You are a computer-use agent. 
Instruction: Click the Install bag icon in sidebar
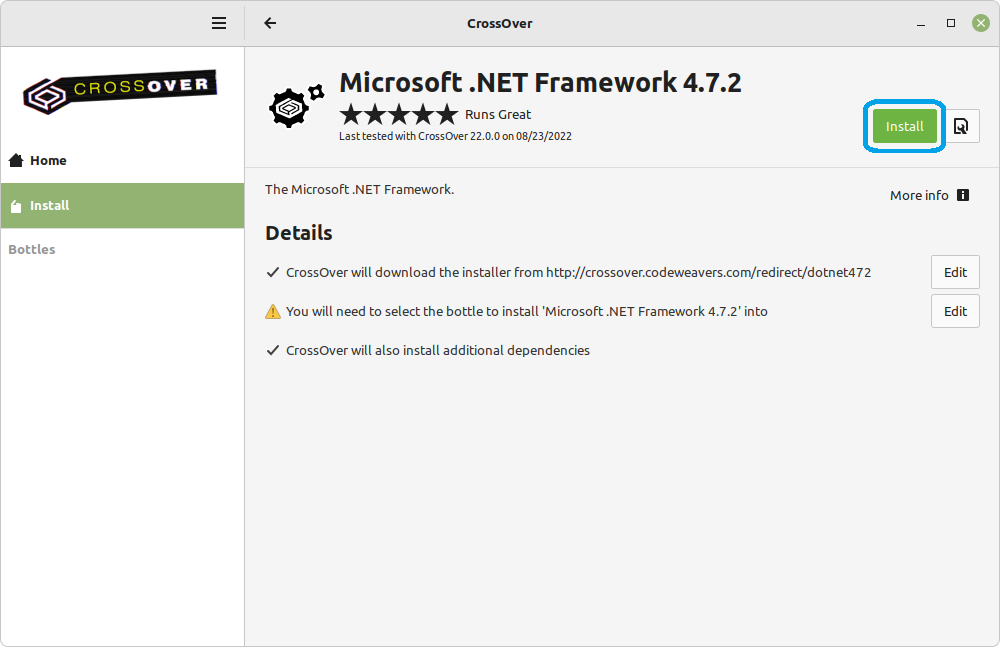(17, 206)
